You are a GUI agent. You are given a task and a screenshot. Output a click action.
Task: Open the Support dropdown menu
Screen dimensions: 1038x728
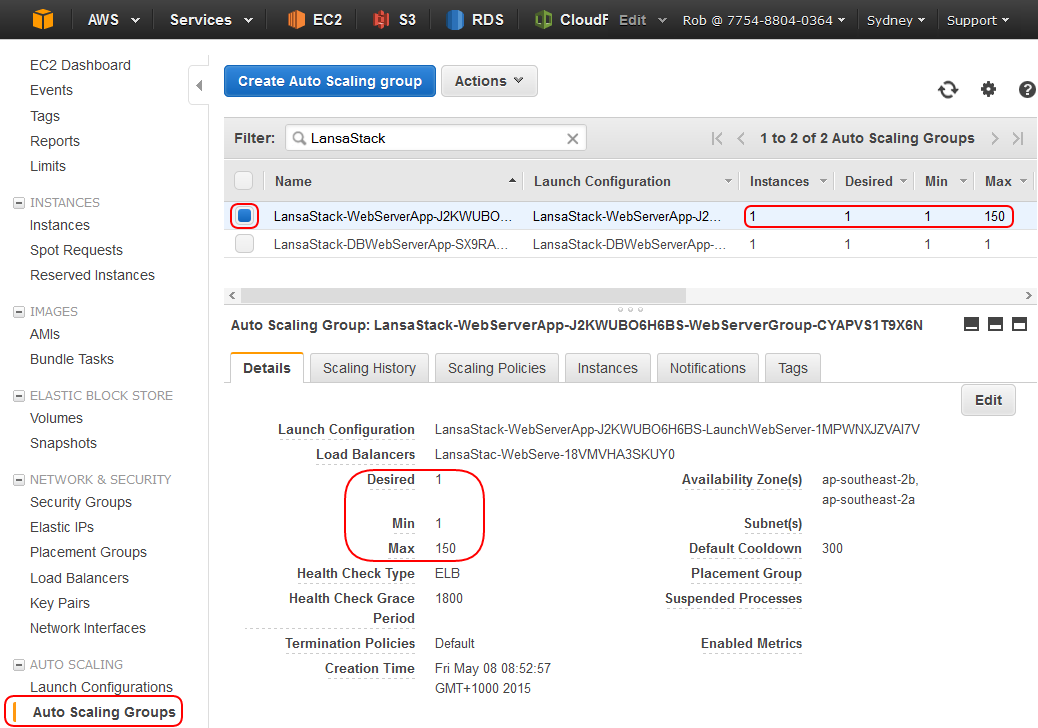[978, 21]
